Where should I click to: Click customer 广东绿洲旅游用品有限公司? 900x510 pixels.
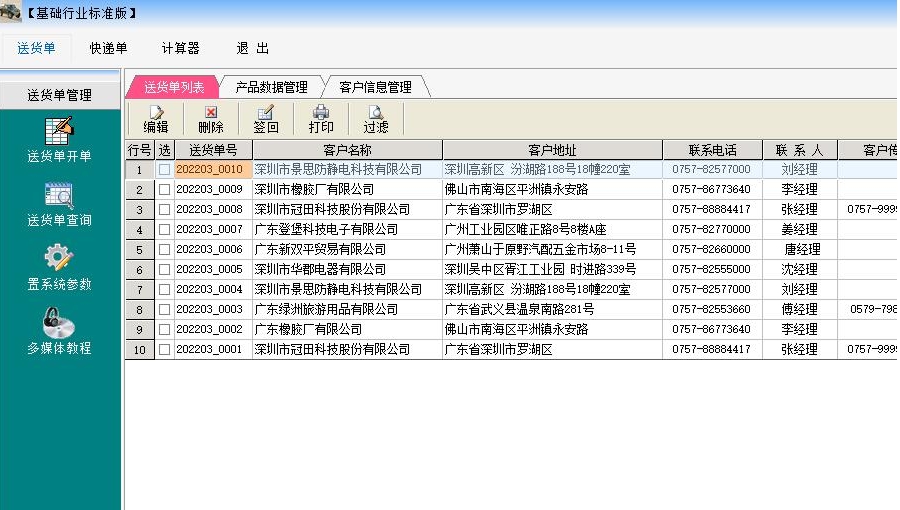coord(326,309)
